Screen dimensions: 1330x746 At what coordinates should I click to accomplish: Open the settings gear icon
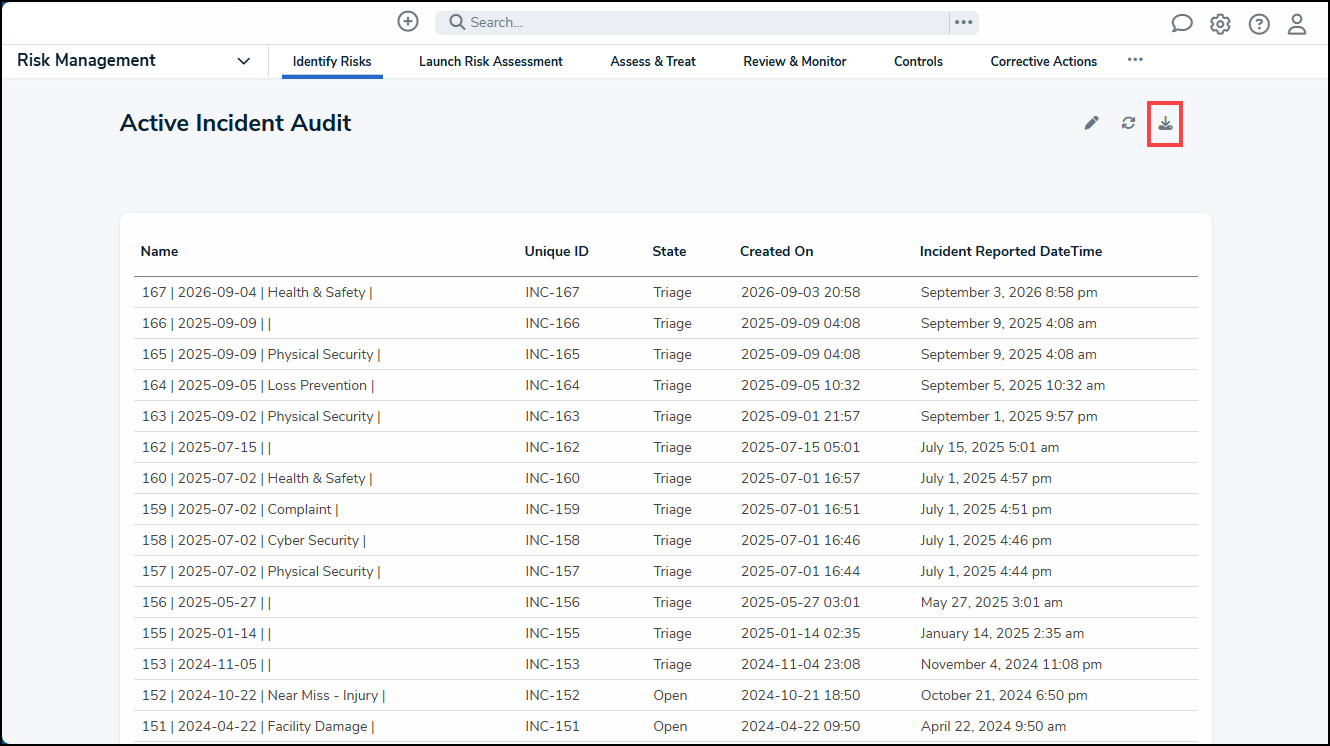tap(1220, 24)
